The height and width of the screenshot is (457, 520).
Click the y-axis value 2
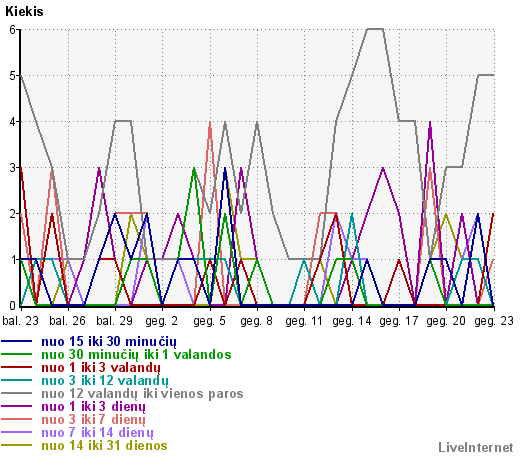coord(12,214)
